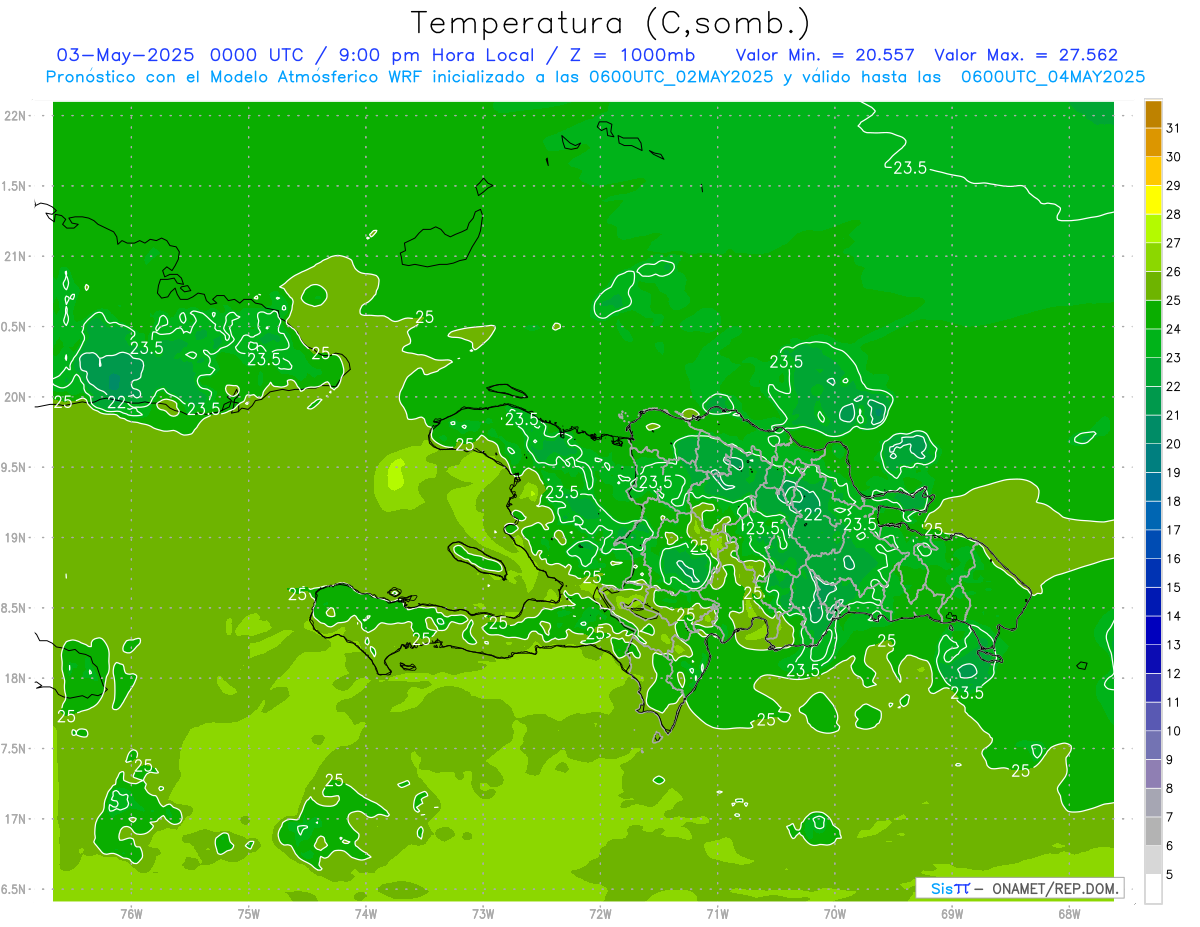
Task: Click the dark orange top swatch of color scale
Action: (x=1153, y=115)
